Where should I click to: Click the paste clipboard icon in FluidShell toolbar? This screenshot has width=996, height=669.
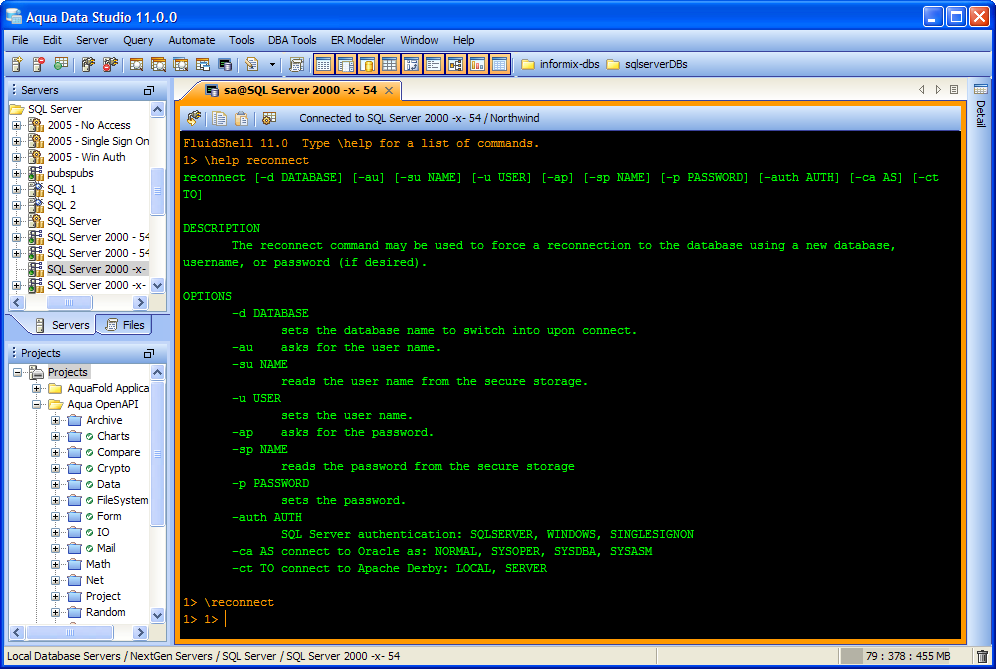[x=241, y=118]
